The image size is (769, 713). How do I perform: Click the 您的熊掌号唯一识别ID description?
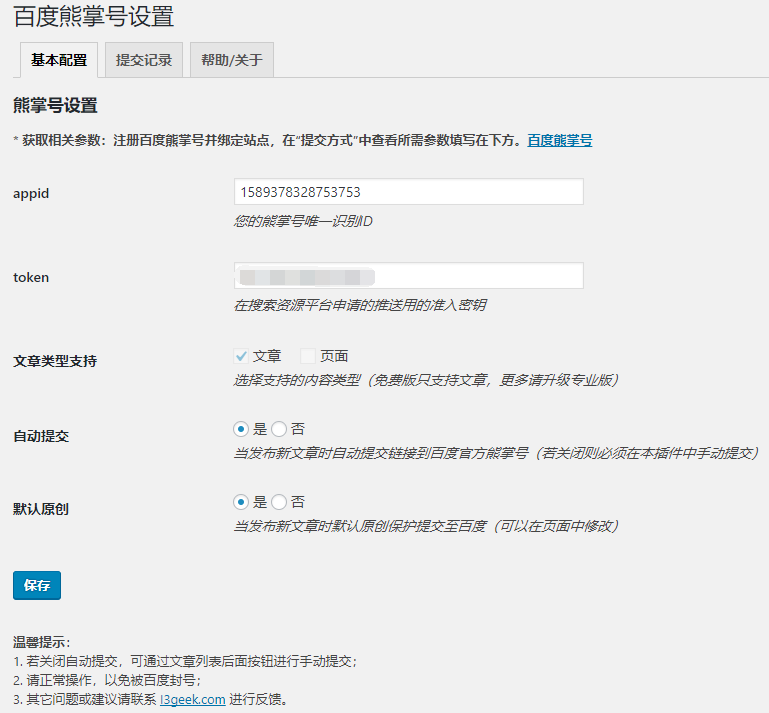(x=303, y=221)
